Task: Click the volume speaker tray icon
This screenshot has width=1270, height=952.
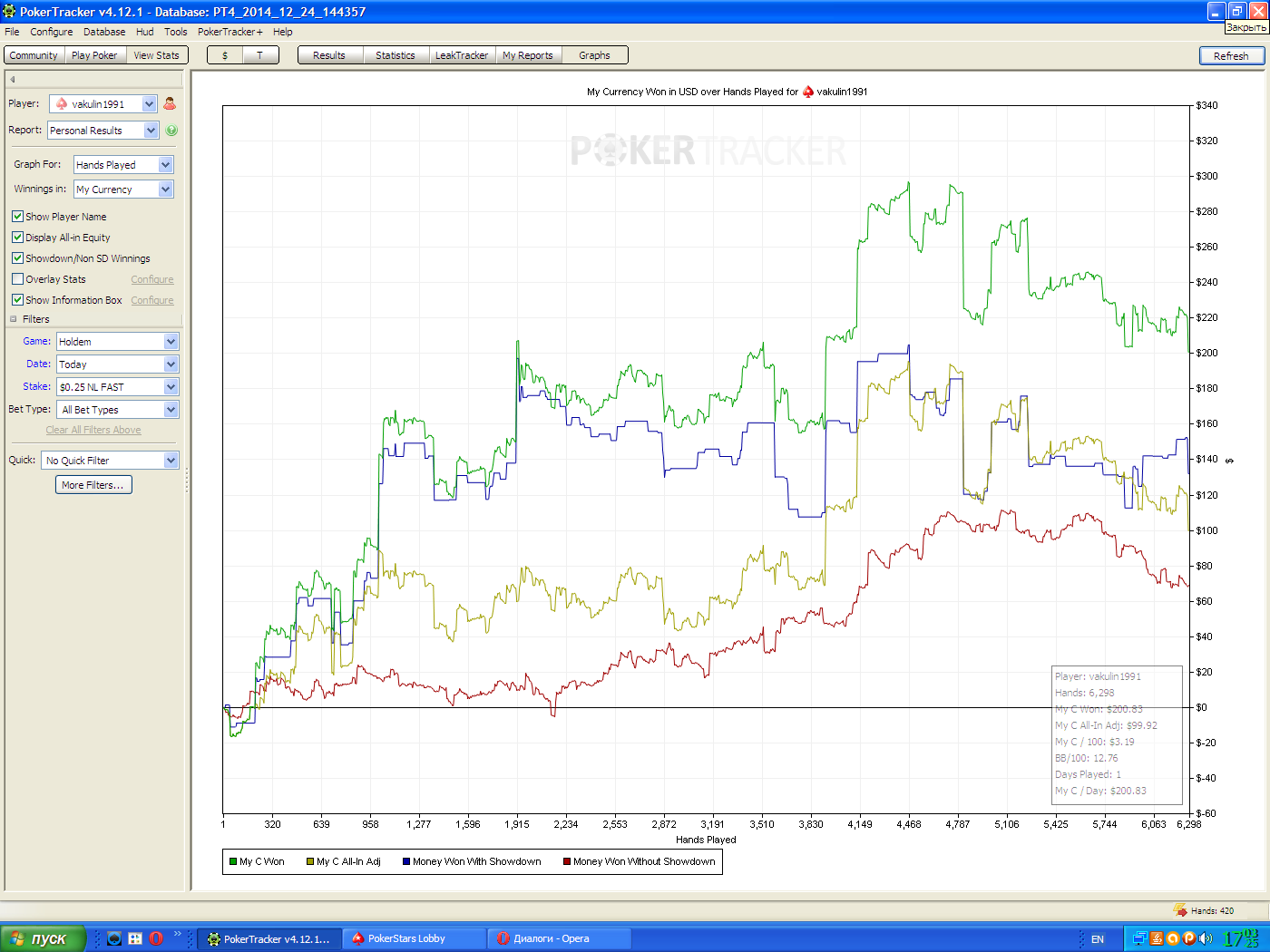Action: click(1206, 938)
